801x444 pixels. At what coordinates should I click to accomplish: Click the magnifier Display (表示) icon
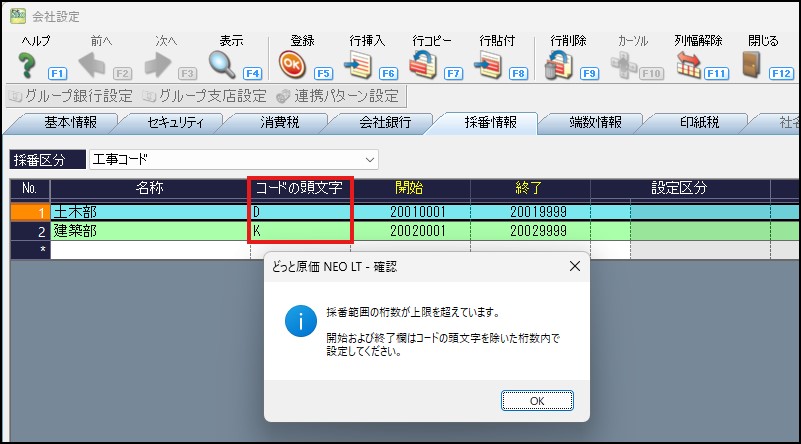pyautogui.click(x=221, y=65)
